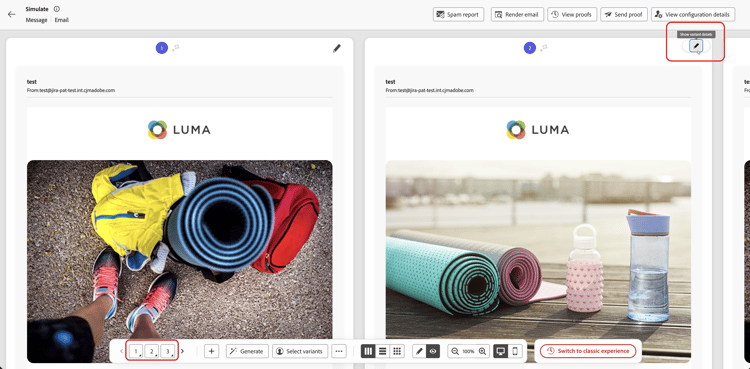Open the Spam report
Viewport: 750px width, 369px height.
point(458,14)
